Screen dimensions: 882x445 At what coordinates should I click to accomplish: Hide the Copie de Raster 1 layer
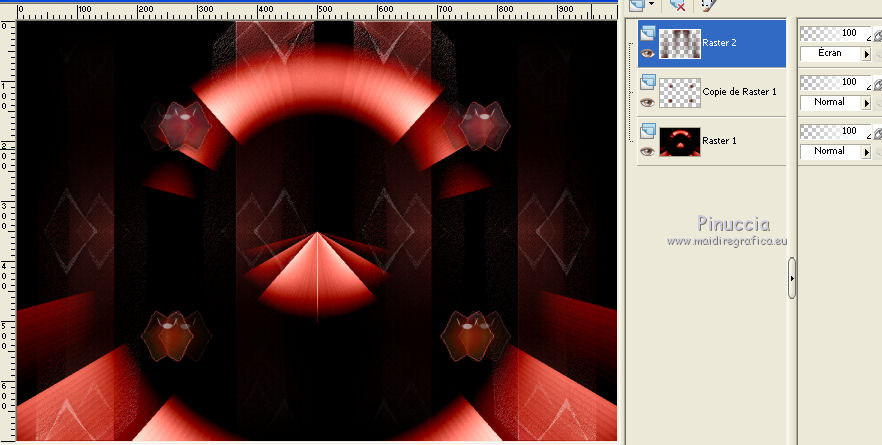[647, 102]
